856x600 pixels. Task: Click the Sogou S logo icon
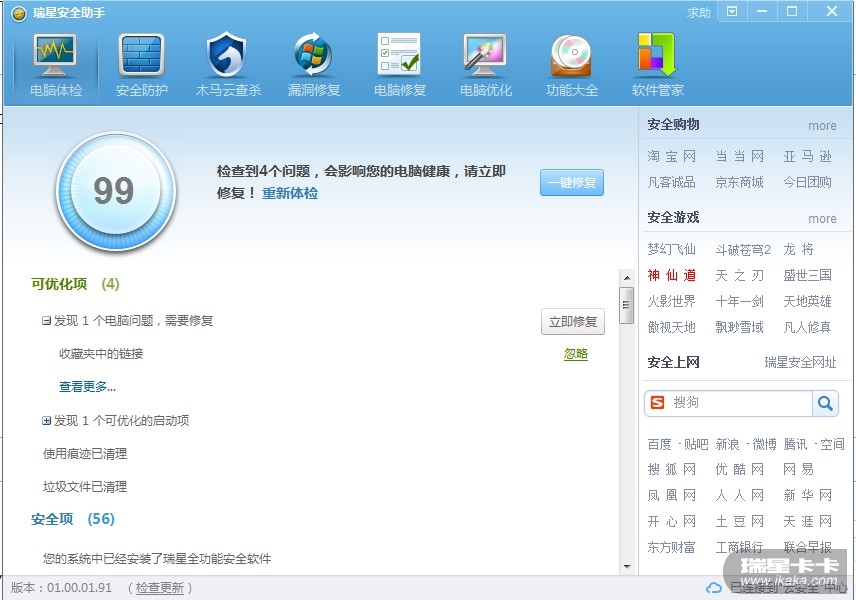coord(658,403)
